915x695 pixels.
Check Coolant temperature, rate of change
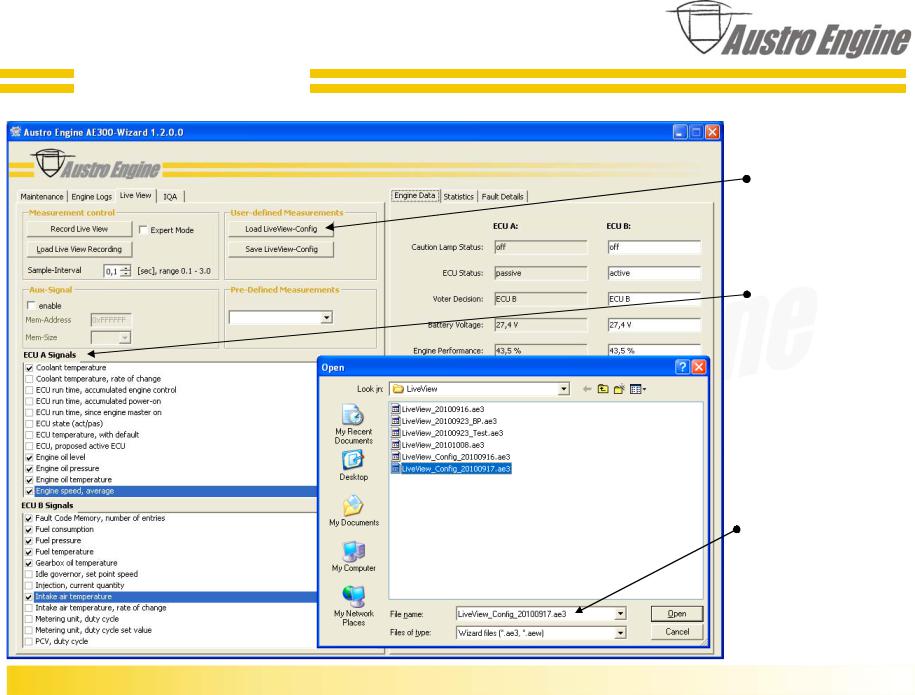point(29,379)
